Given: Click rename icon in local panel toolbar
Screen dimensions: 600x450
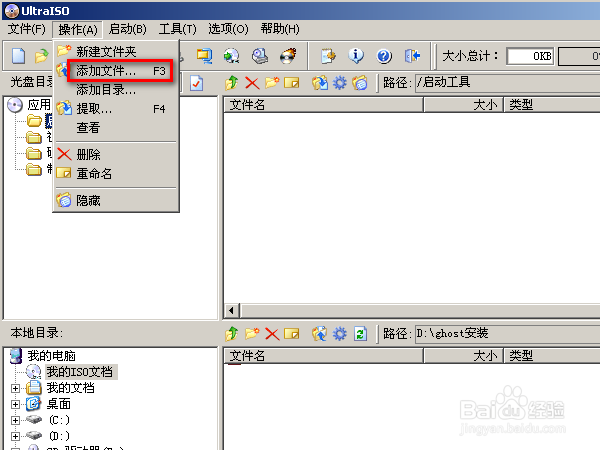Looking at the screenshot, I should [292, 334].
